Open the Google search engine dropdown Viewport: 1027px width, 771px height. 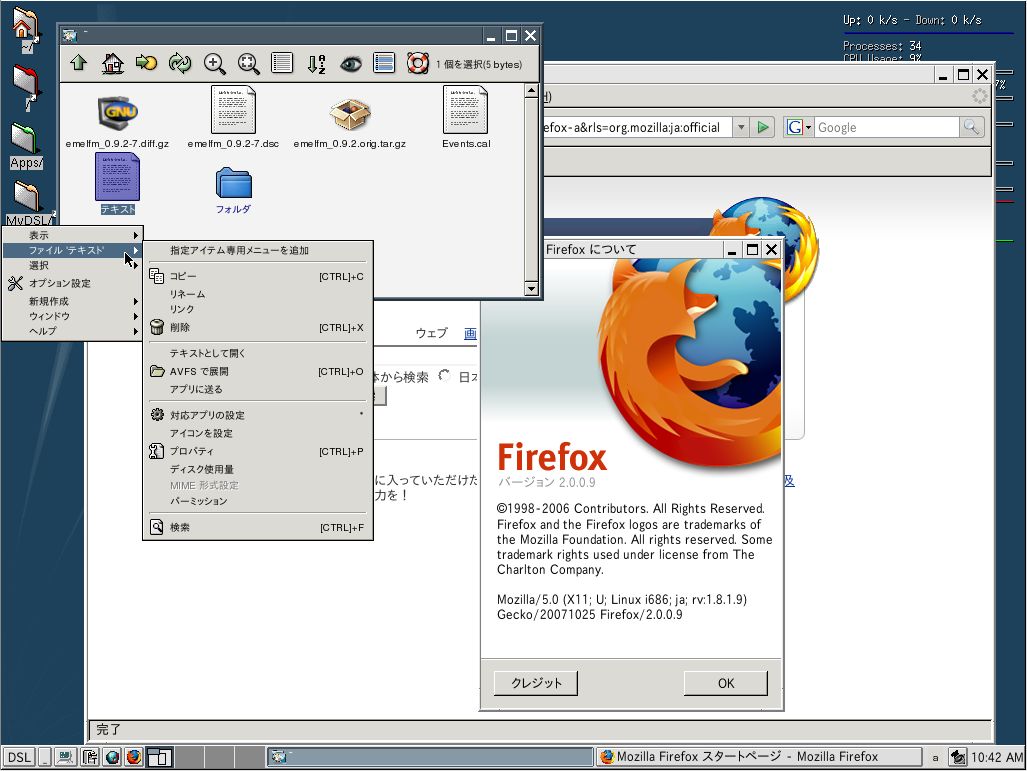click(x=798, y=127)
